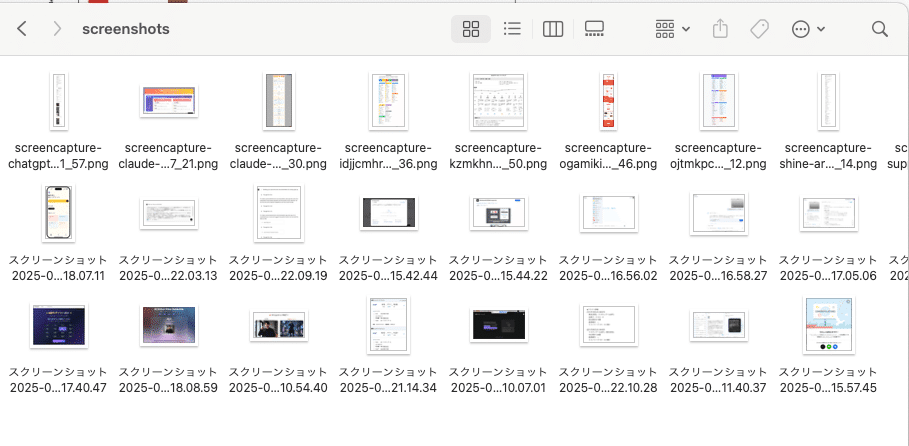Select the screencapture-kzmkhn file thumbnail

coord(498,100)
